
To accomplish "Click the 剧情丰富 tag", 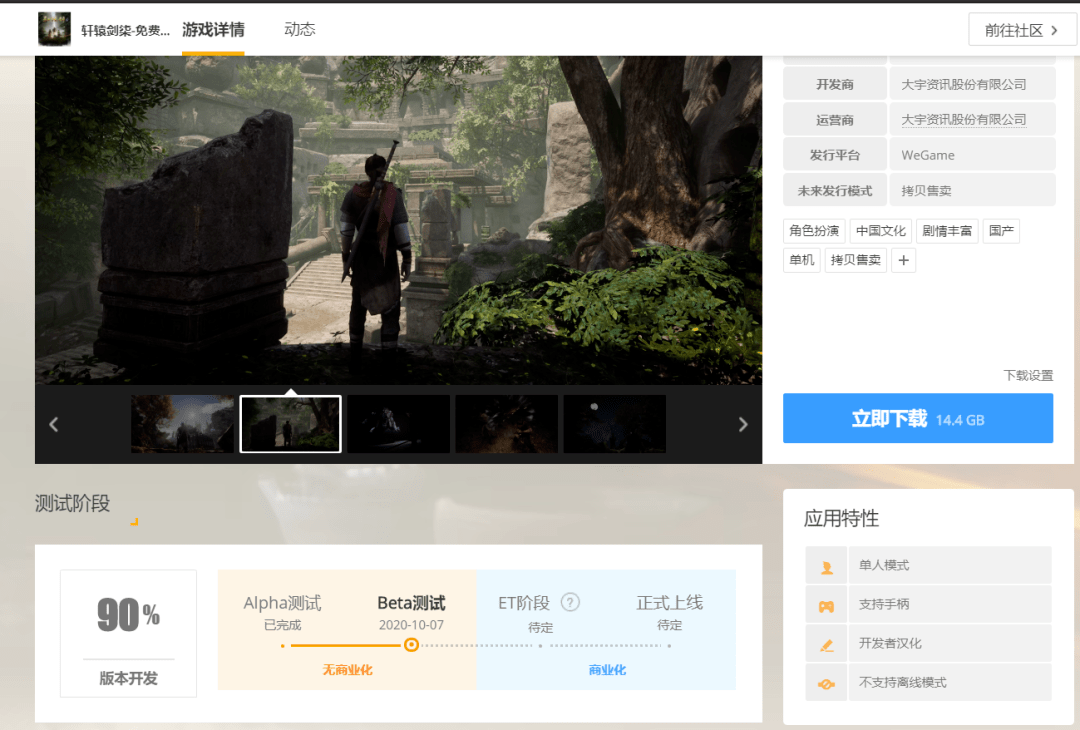I will tap(947, 231).
